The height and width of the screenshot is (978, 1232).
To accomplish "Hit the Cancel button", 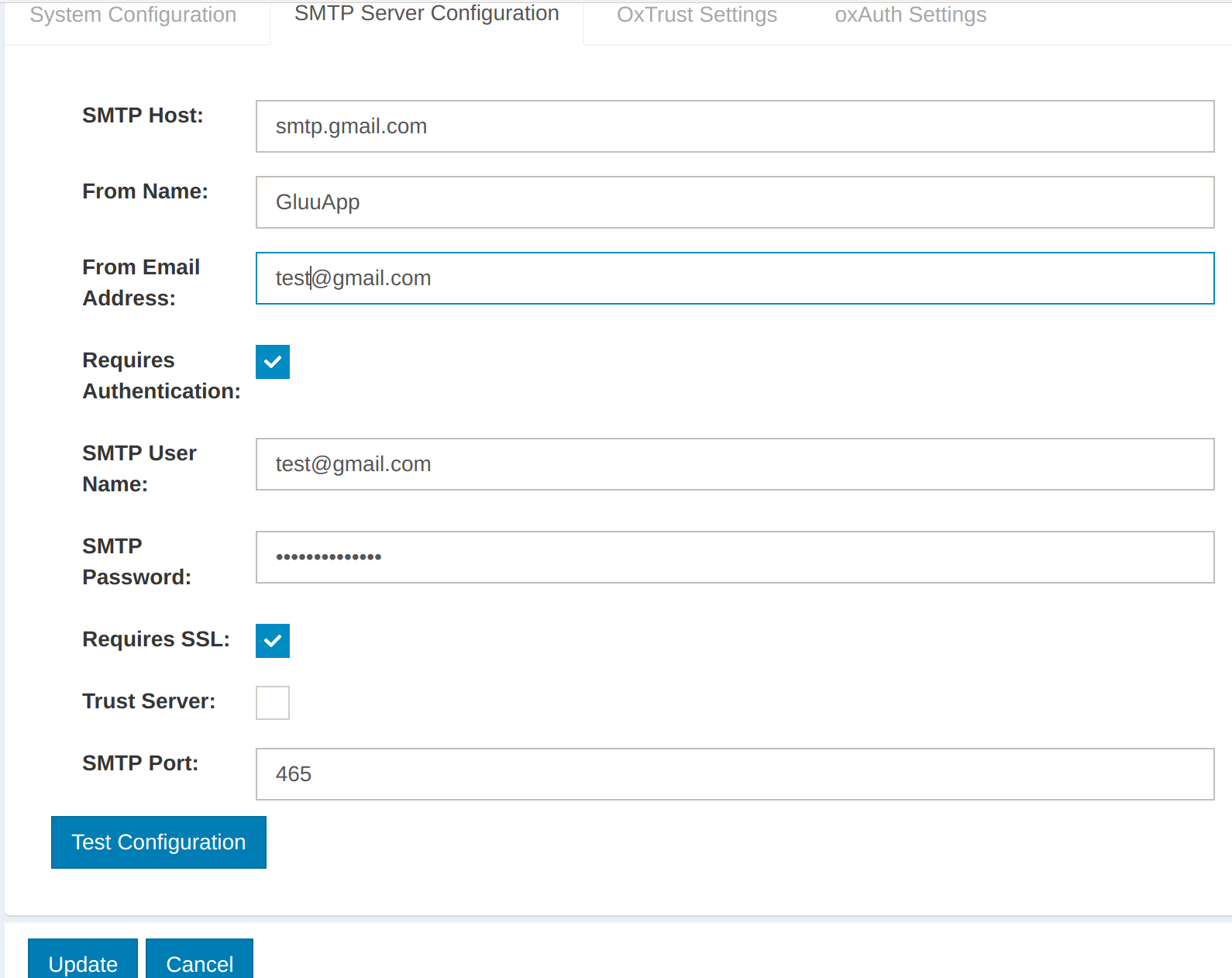I will point(199,961).
